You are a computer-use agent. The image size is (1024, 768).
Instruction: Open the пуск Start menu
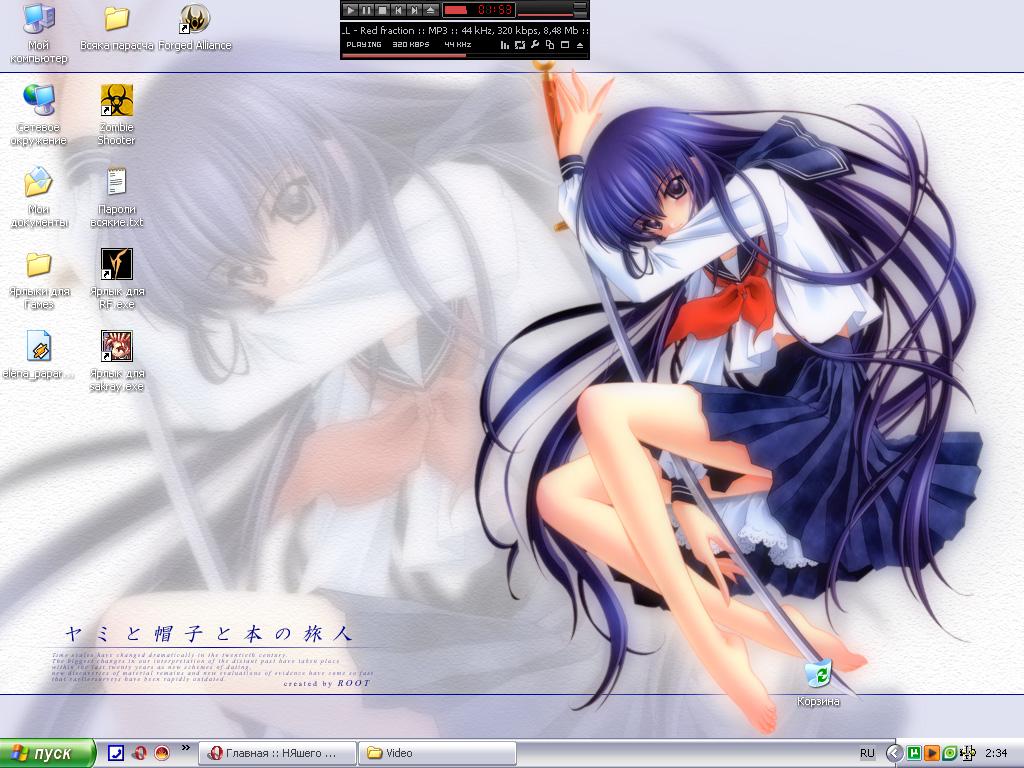tap(47, 754)
